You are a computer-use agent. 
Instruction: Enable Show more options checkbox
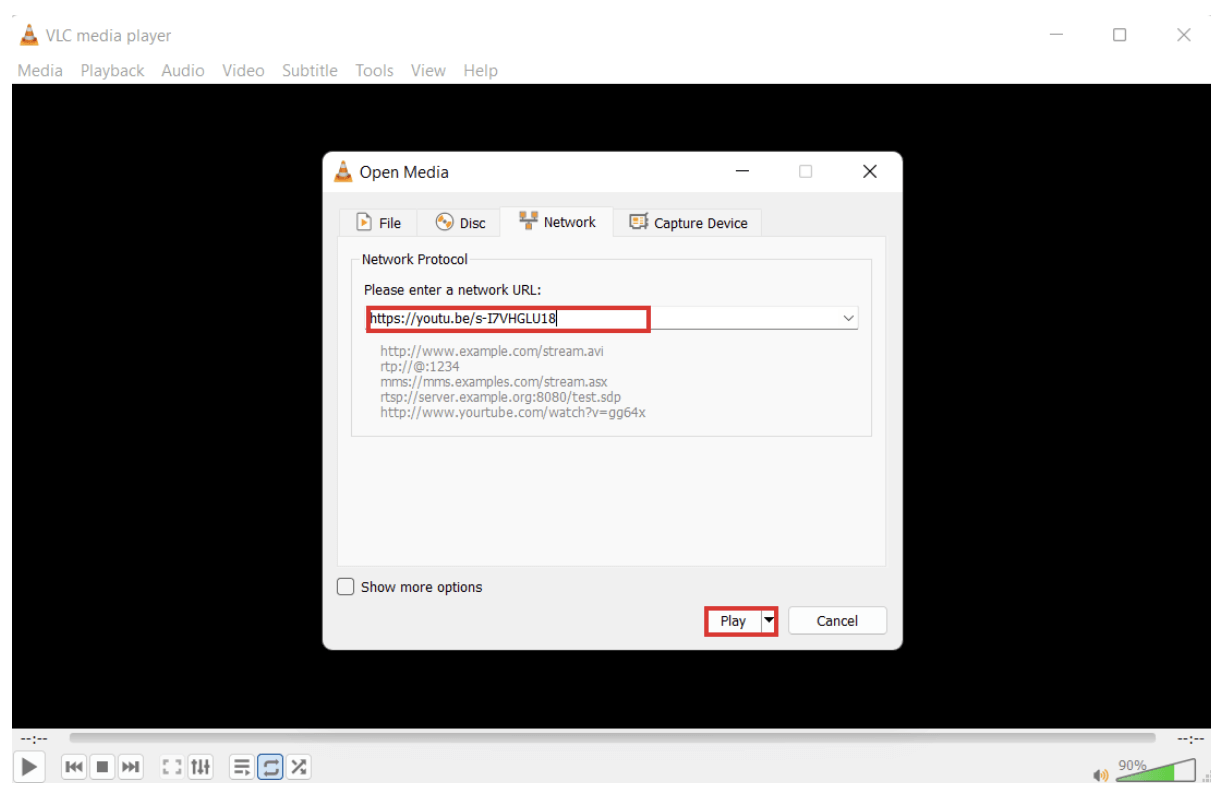coord(346,587)
